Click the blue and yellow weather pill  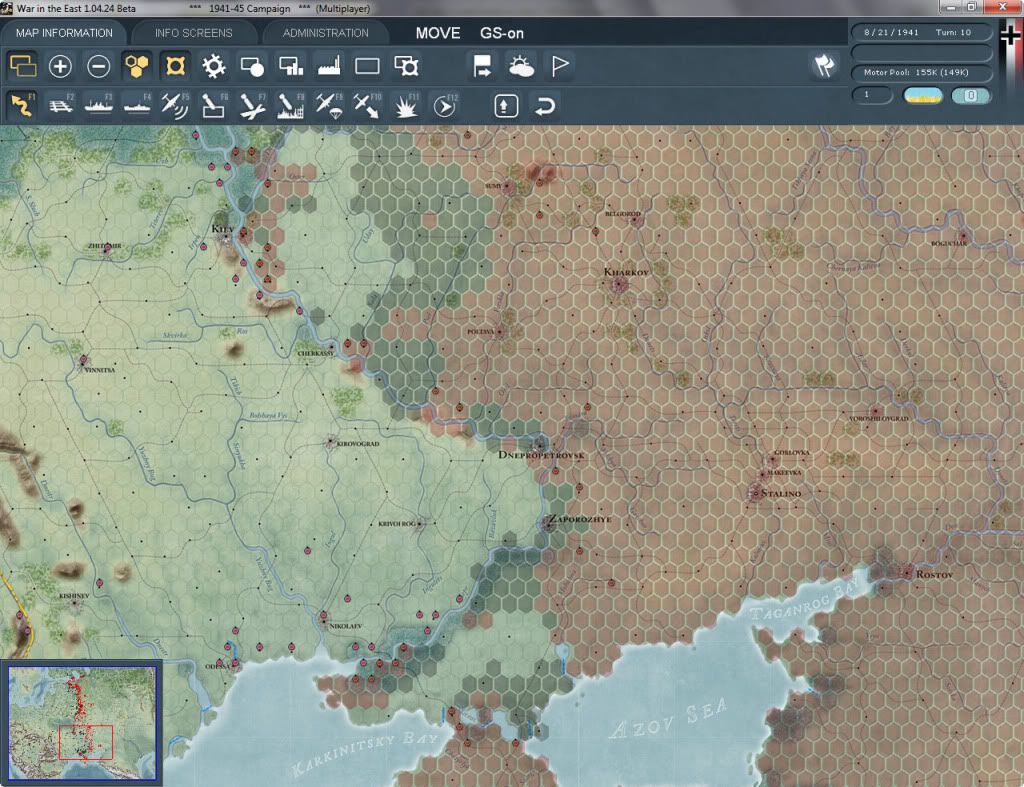pos(922,95)
